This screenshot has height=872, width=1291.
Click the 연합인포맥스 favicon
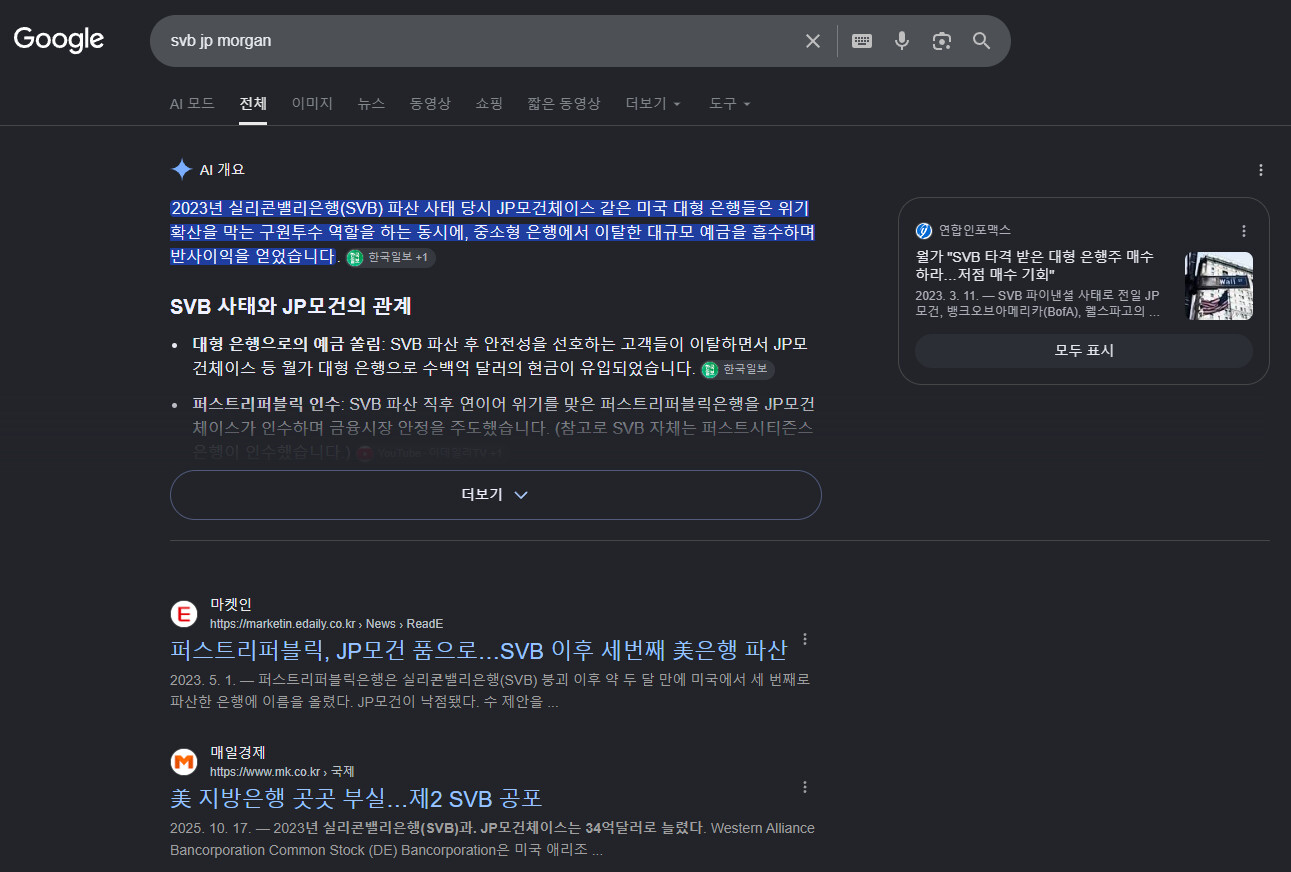click(923, 231)
